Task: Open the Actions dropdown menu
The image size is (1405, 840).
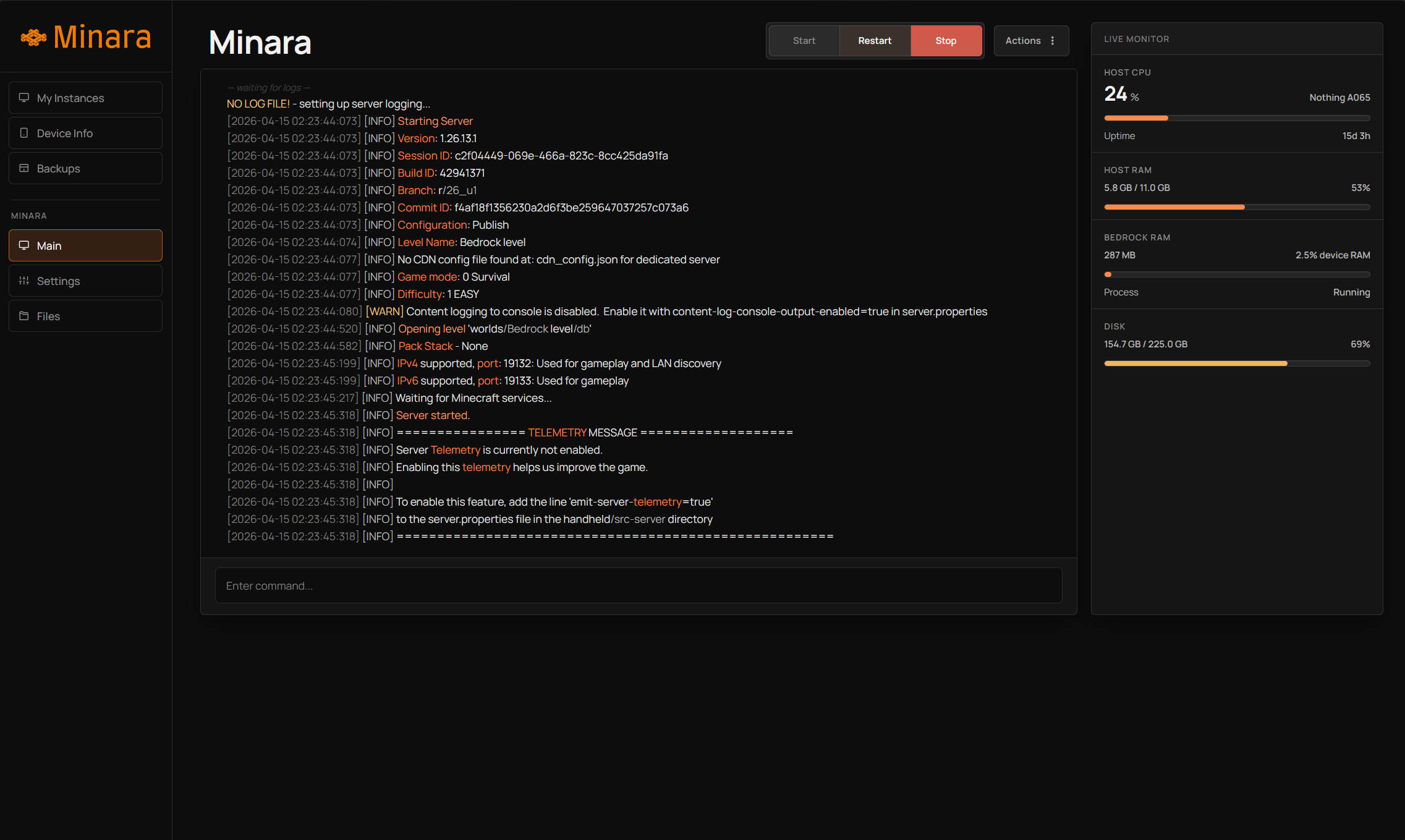Action: pos(1031,41)
